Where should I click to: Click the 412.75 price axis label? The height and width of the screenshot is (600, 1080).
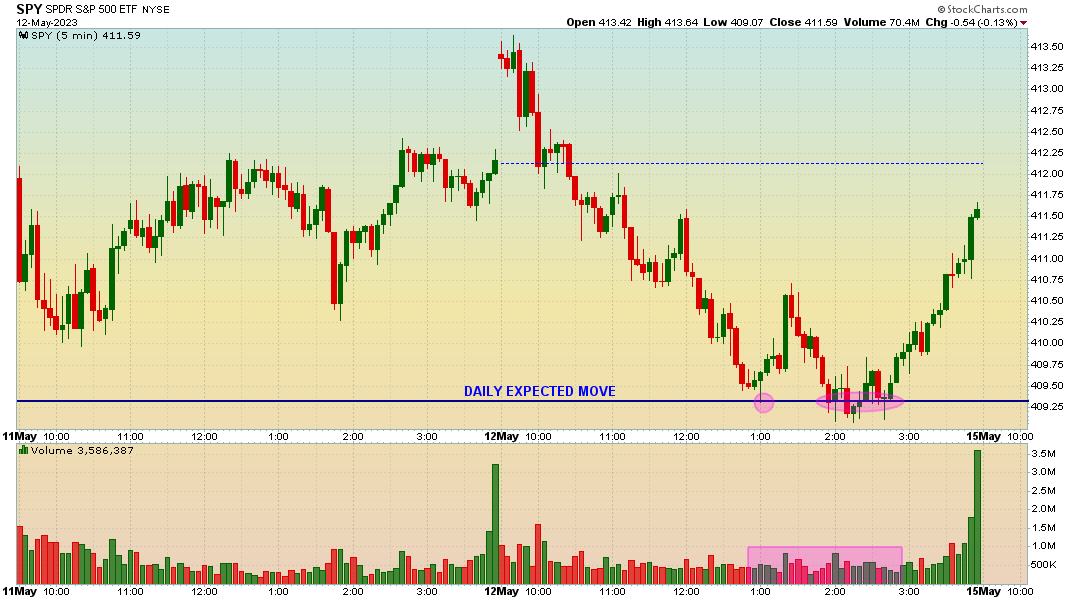point(1047,110)
